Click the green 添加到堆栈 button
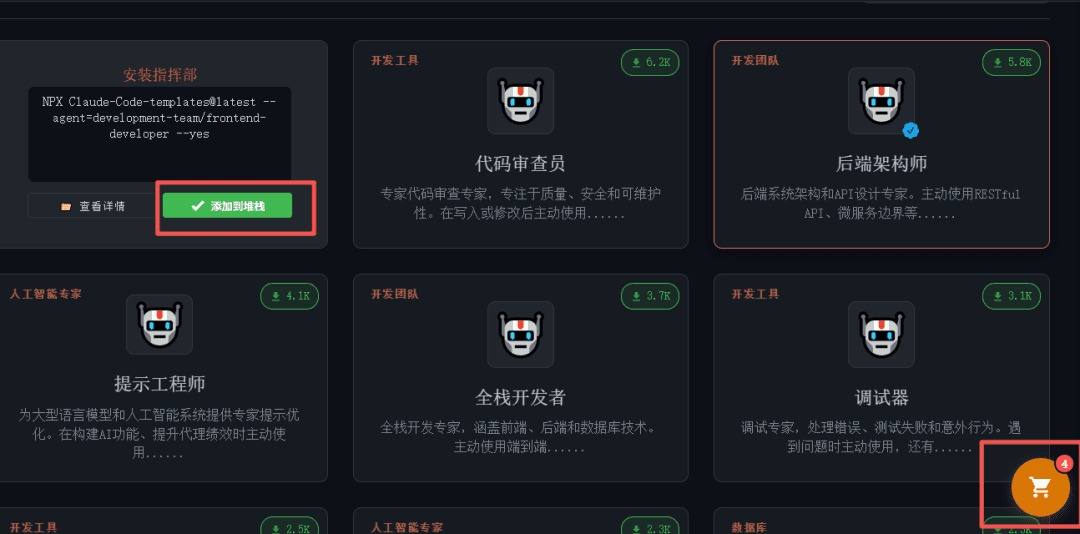The width and height of the screenshot is (1080, 534). [227, 205]
